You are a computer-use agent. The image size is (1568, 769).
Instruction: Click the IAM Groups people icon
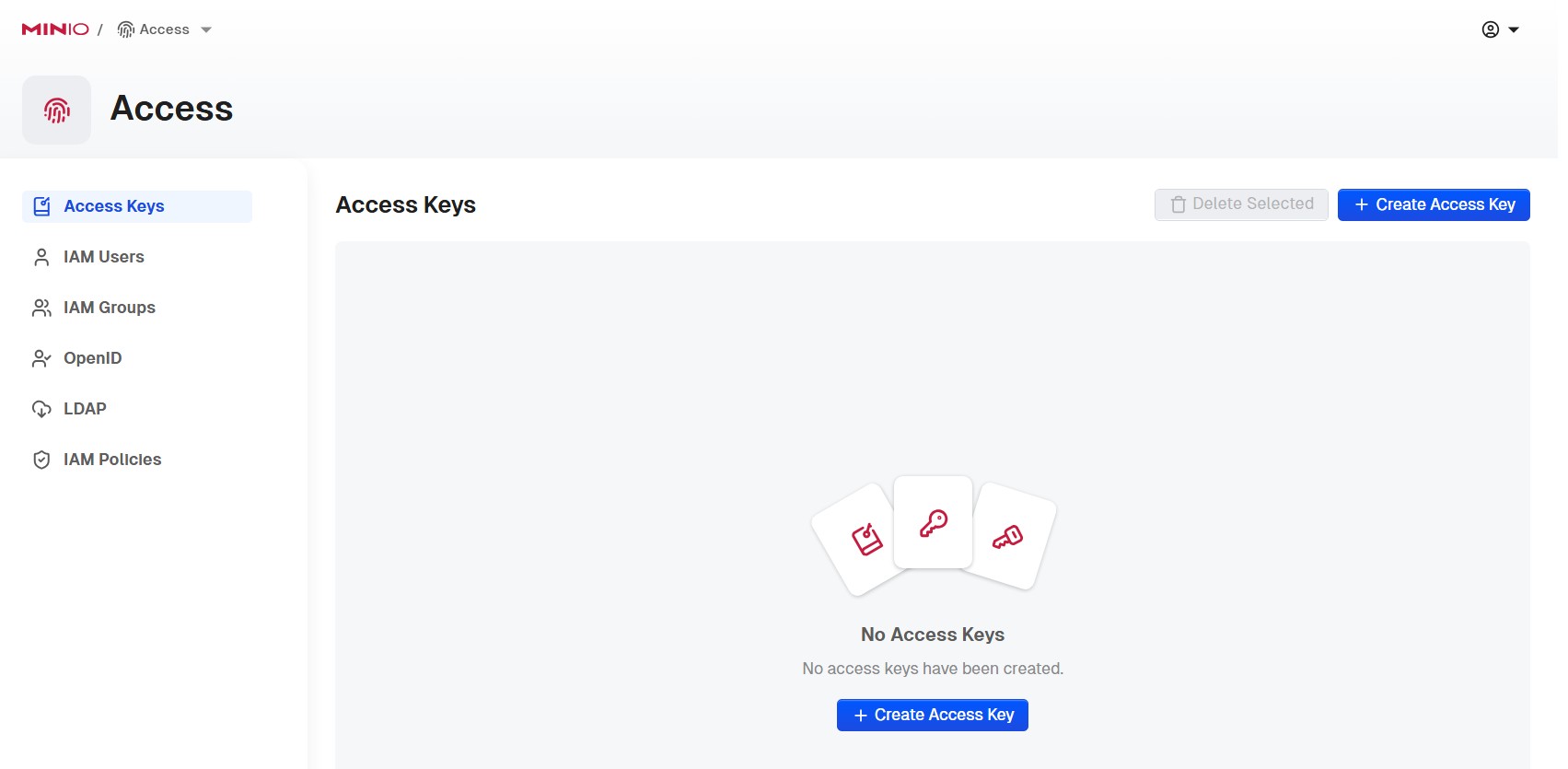point(41,308)
